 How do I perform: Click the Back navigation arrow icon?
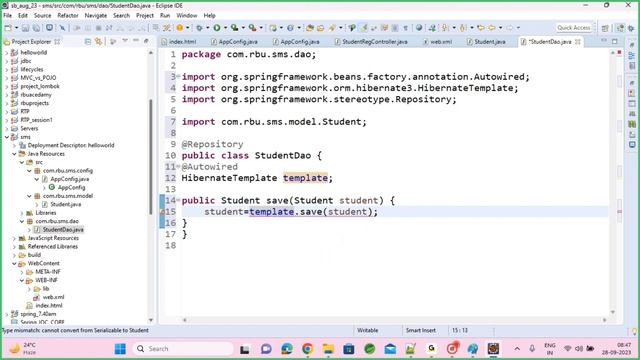click(x=492, y=28)
